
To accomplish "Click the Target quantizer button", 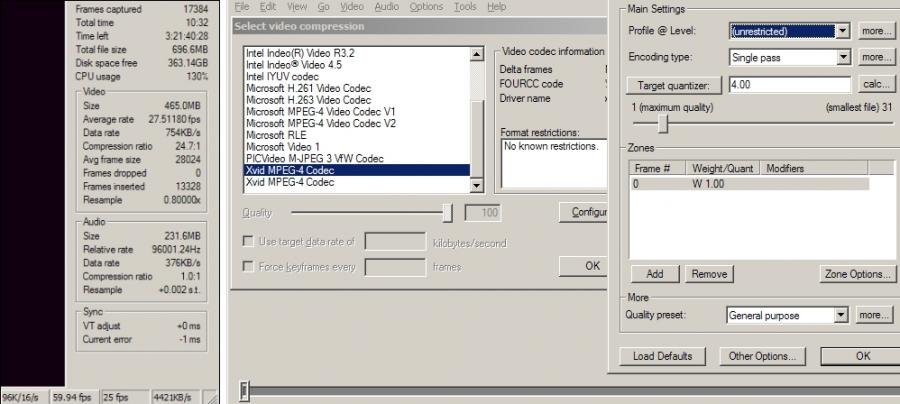I will tap(673, 85).
